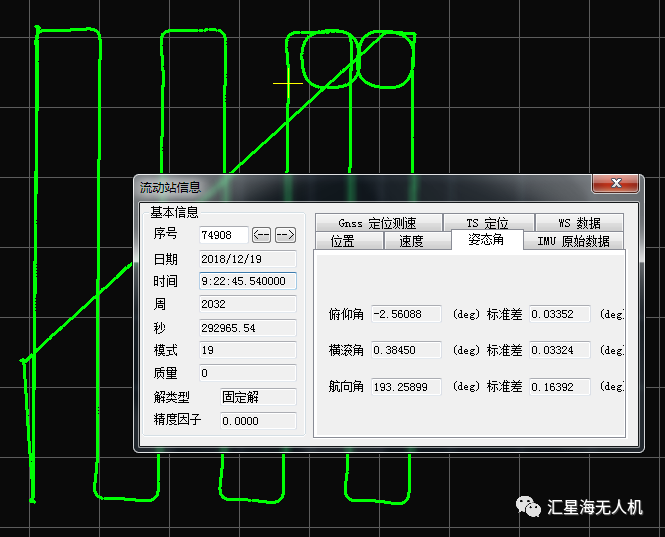Switch to the Gnss 定位测速 tab
This screenshot has height=537, width=665.
[x=377, y=223]
